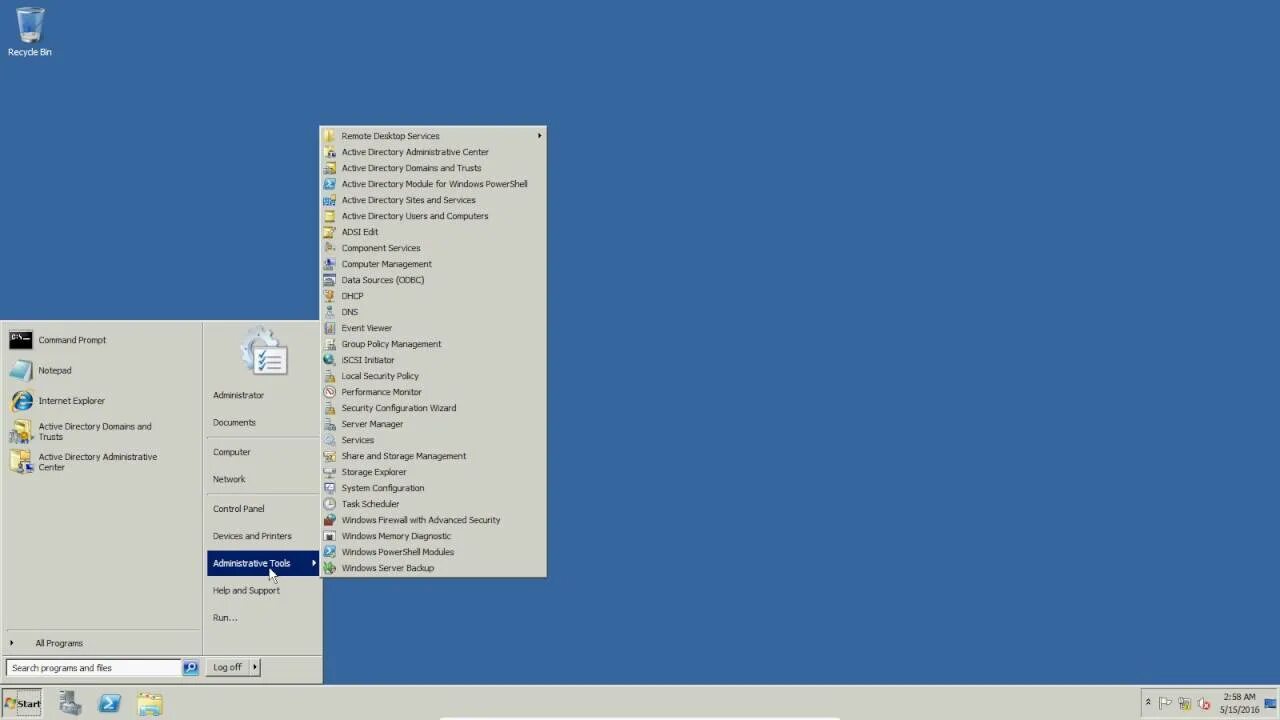This screenshot has width=1280, height=720.
Task: Open Server Manager from the taskbar
Action: tap(70, 703)
